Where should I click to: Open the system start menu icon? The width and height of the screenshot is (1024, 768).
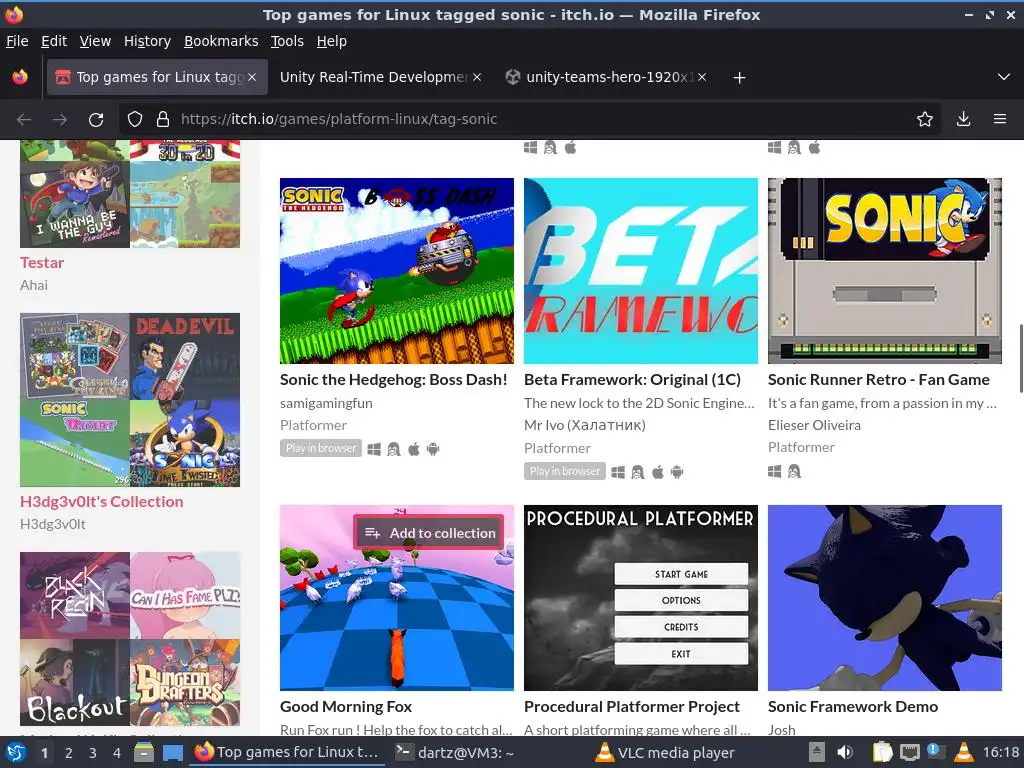pyautogui.click(x=16, y=752)
